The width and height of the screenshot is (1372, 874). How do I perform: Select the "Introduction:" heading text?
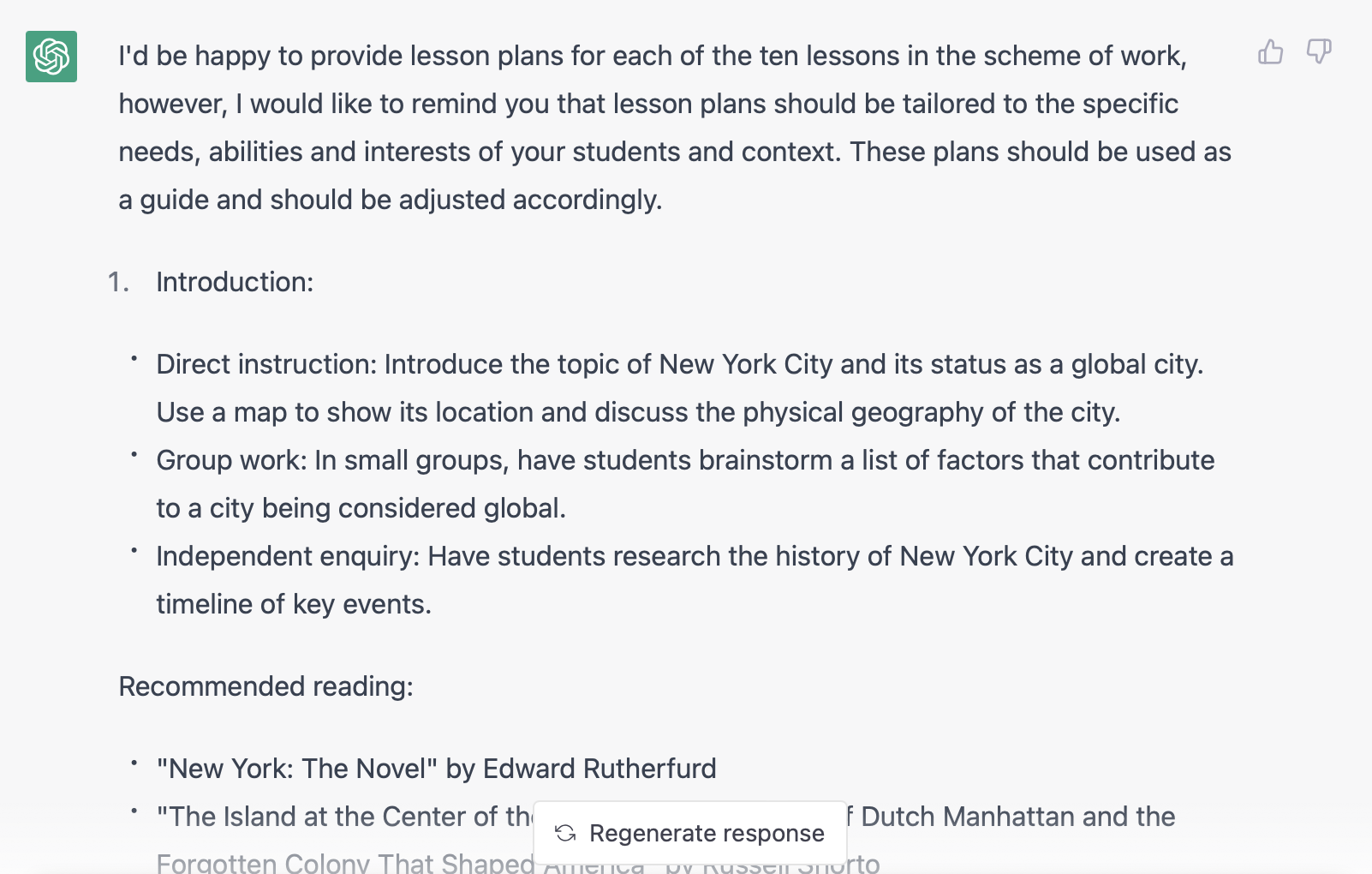pos(235,282)
